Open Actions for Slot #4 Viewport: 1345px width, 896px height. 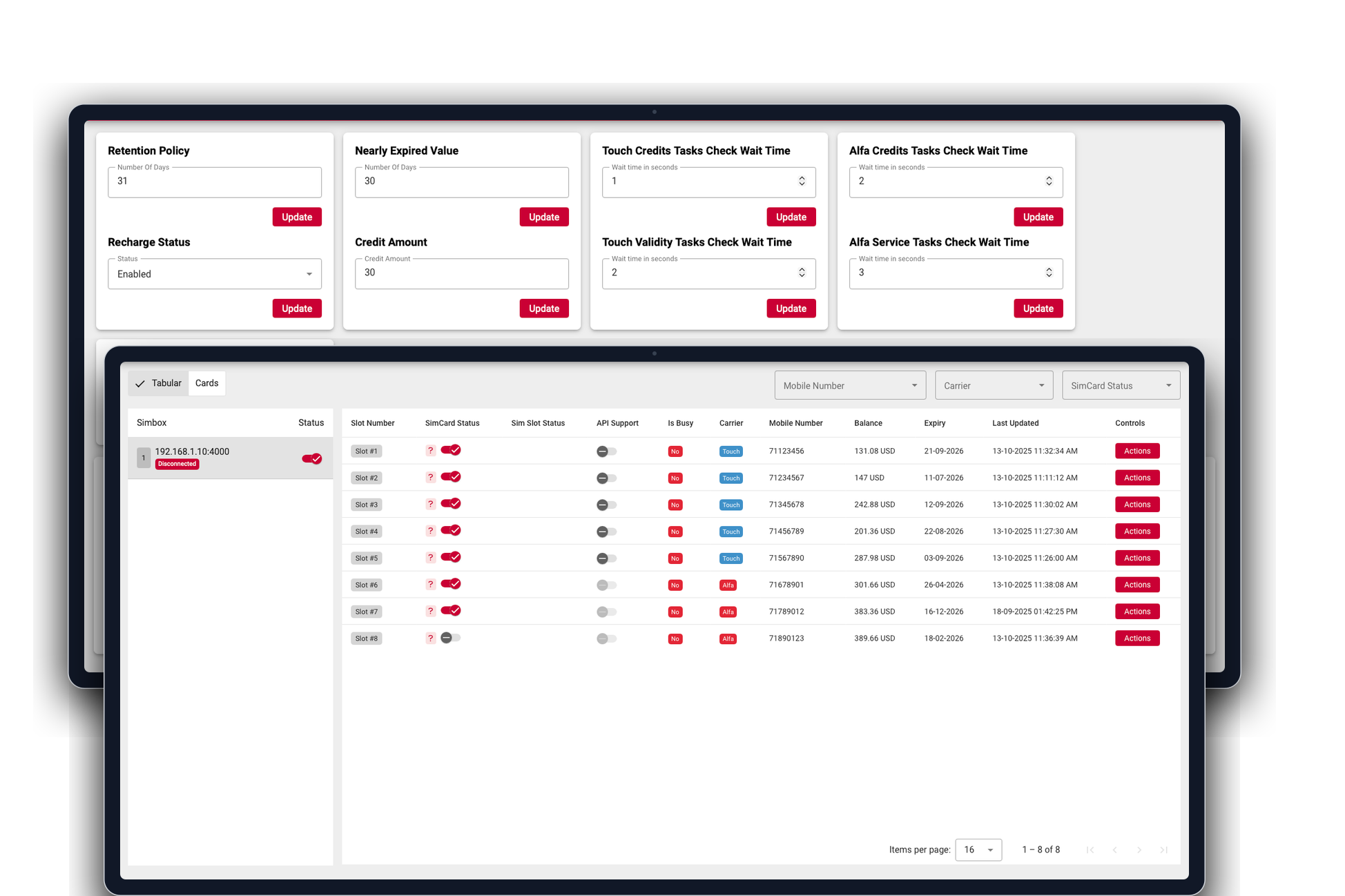[1137, 532]
